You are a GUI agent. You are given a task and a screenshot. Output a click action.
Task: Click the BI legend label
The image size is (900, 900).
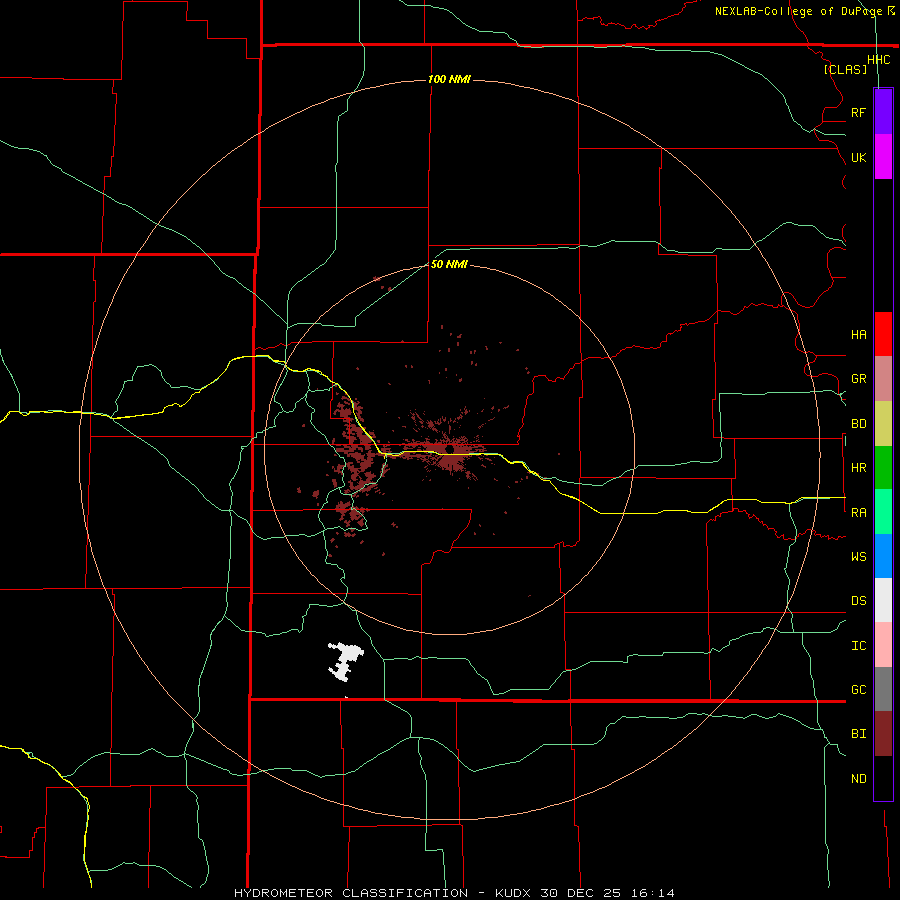[x=858, y=734]
